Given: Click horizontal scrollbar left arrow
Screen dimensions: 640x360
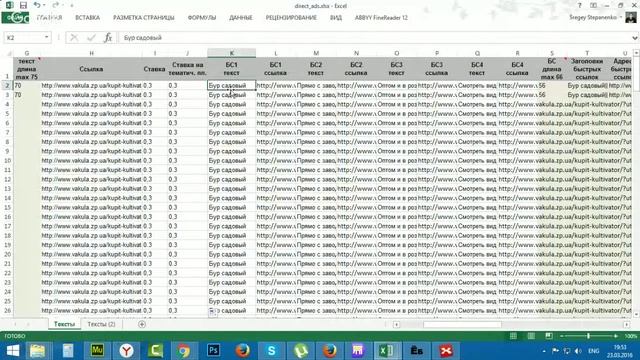Looking at the screenshot, I should click(396, 324).
